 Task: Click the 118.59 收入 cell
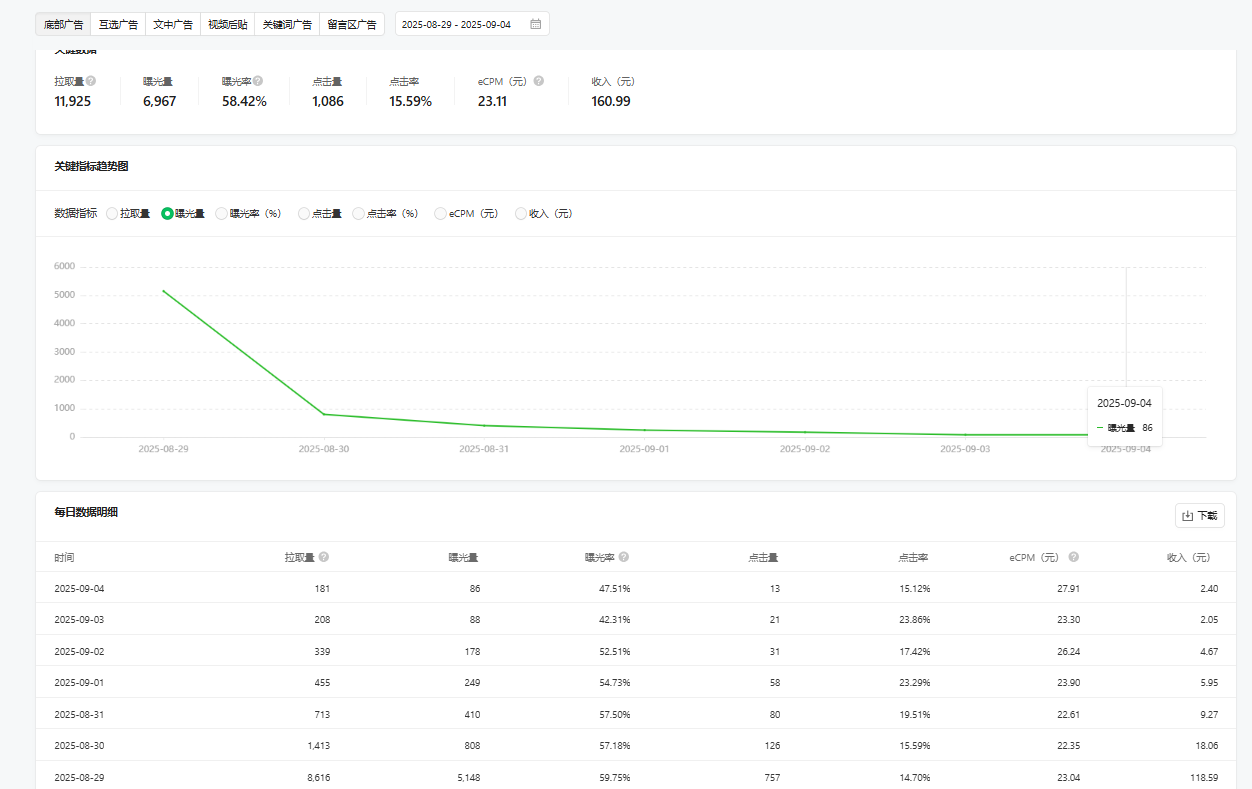tap(1204, 777)
